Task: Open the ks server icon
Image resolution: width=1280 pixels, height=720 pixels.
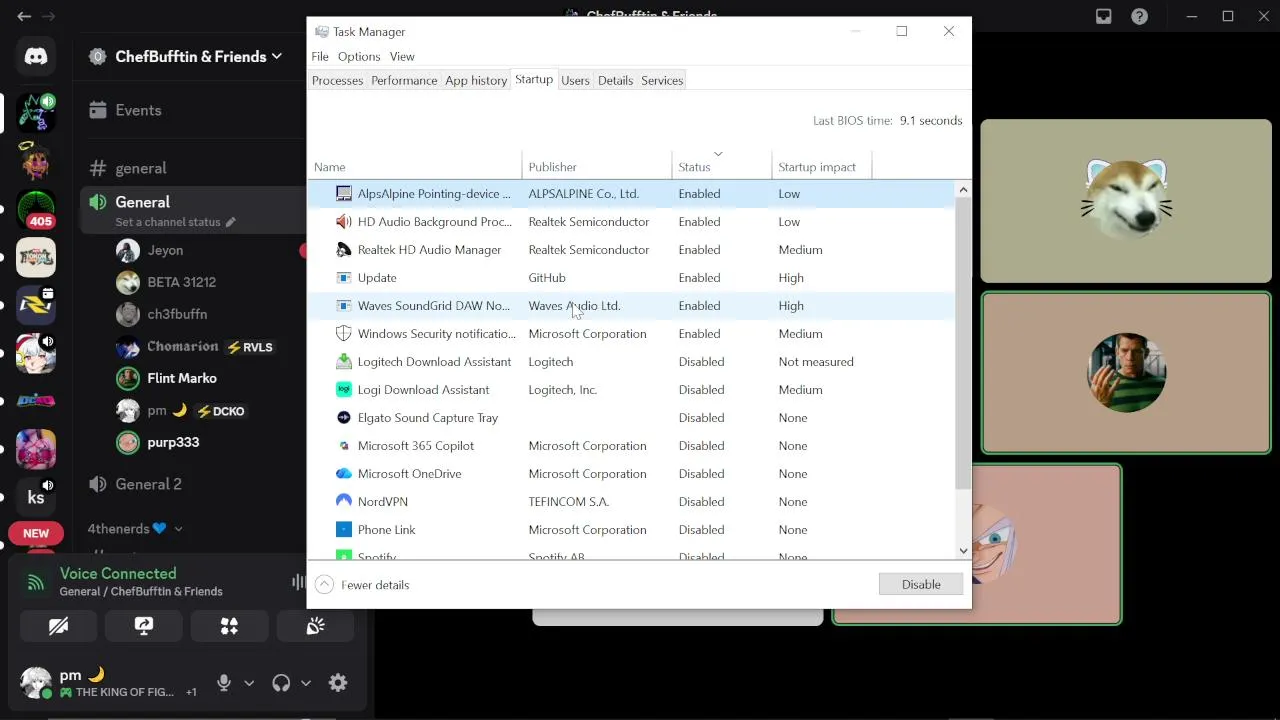Action: coord(36,497)
